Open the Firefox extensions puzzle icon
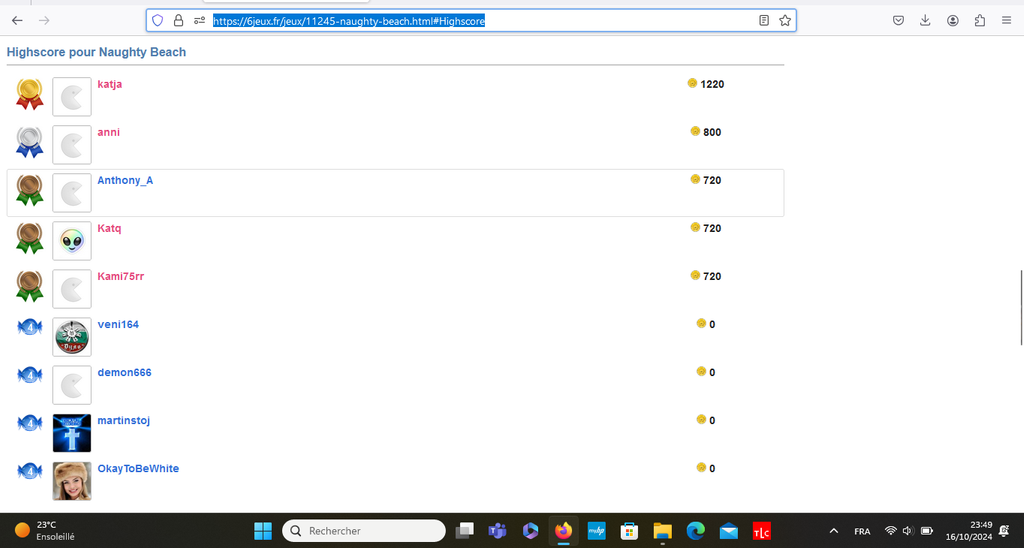 [x=979, y=20]
